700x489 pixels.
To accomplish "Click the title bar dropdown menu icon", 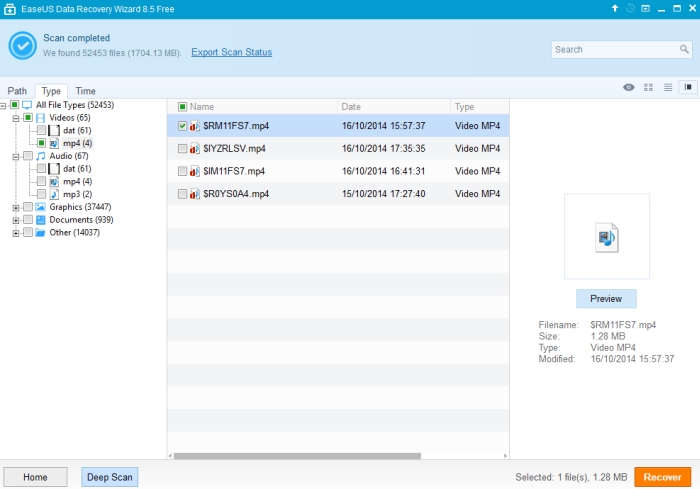I will [x=646, y=8].
